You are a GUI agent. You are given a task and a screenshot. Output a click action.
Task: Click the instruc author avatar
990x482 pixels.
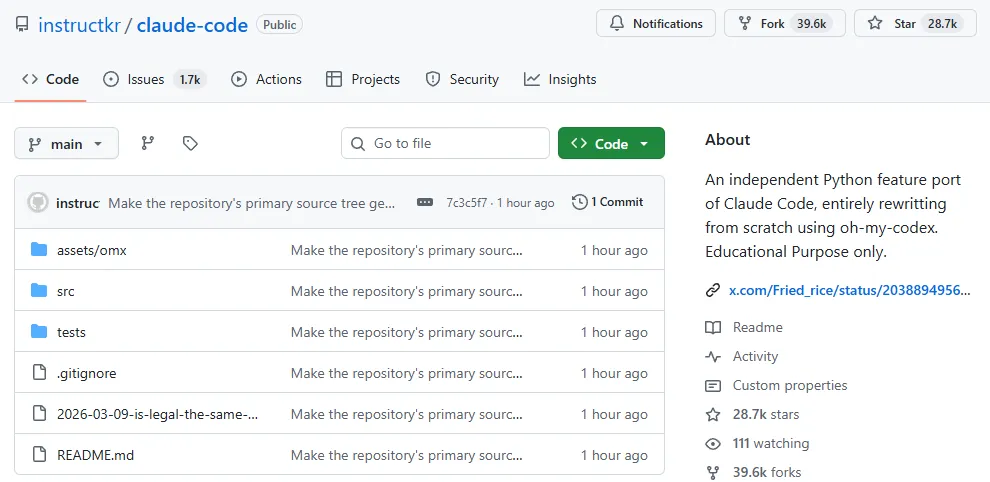(x=38, y=203)
